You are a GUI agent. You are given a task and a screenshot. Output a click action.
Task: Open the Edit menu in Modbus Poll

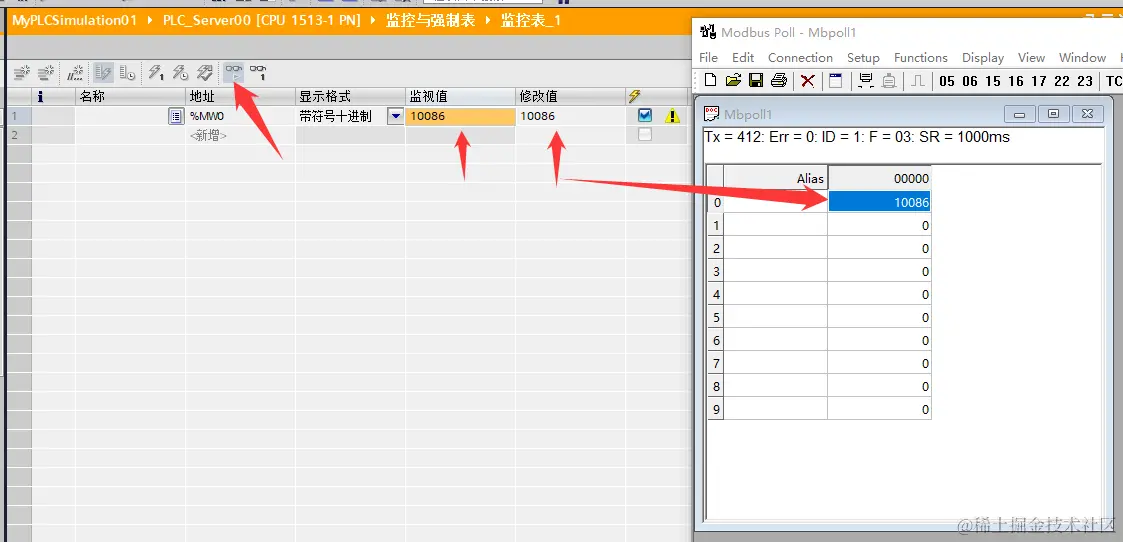click(743, 57)
